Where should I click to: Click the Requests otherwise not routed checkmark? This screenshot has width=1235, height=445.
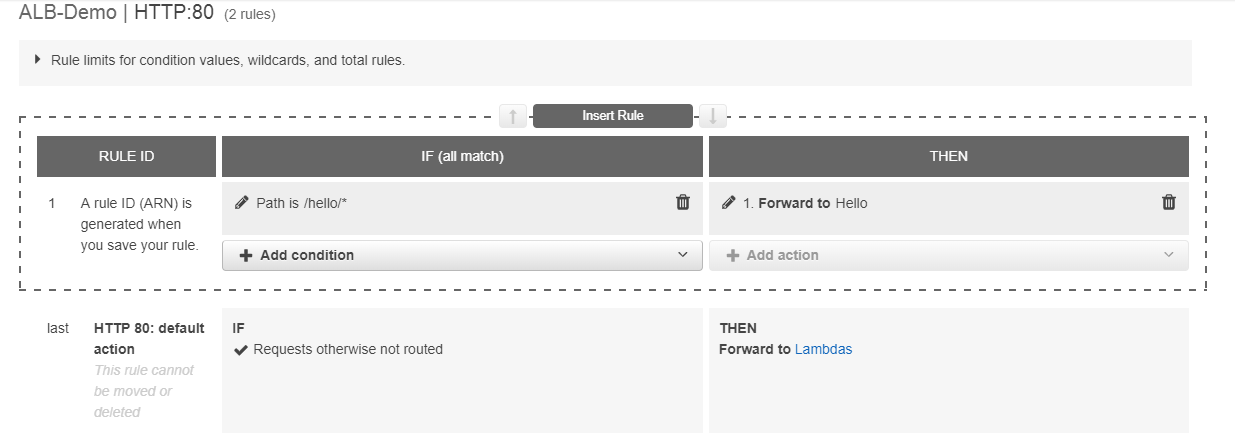click(240, 349)
